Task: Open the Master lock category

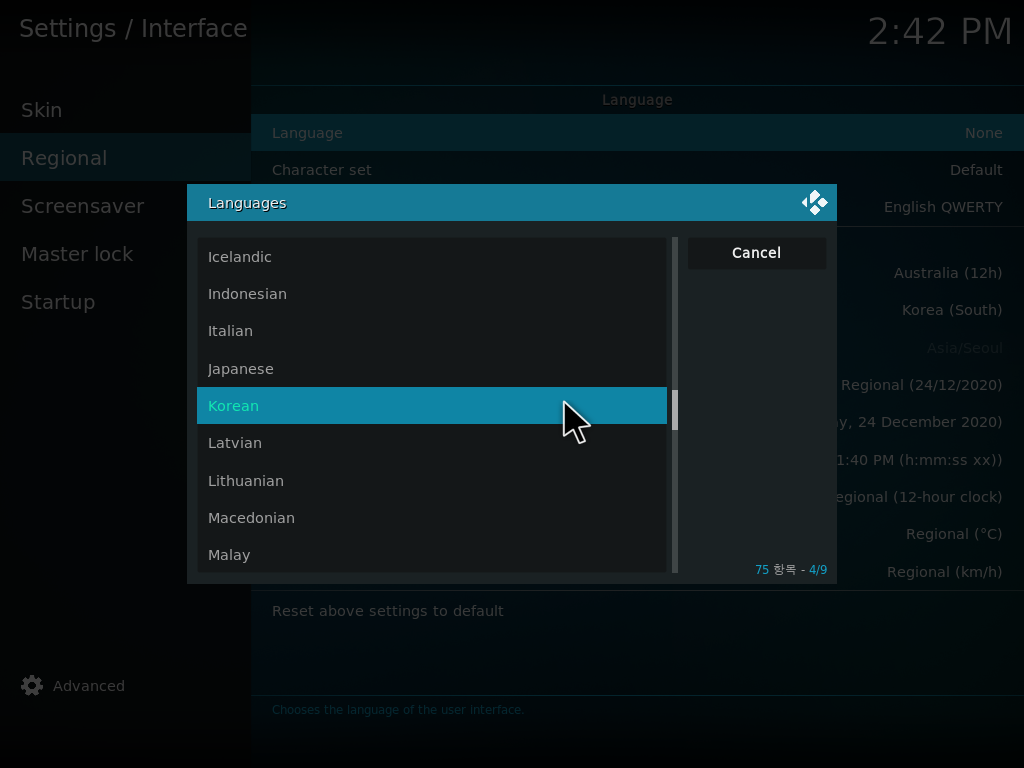Action: pyautogui.click(x=77, y=254)
